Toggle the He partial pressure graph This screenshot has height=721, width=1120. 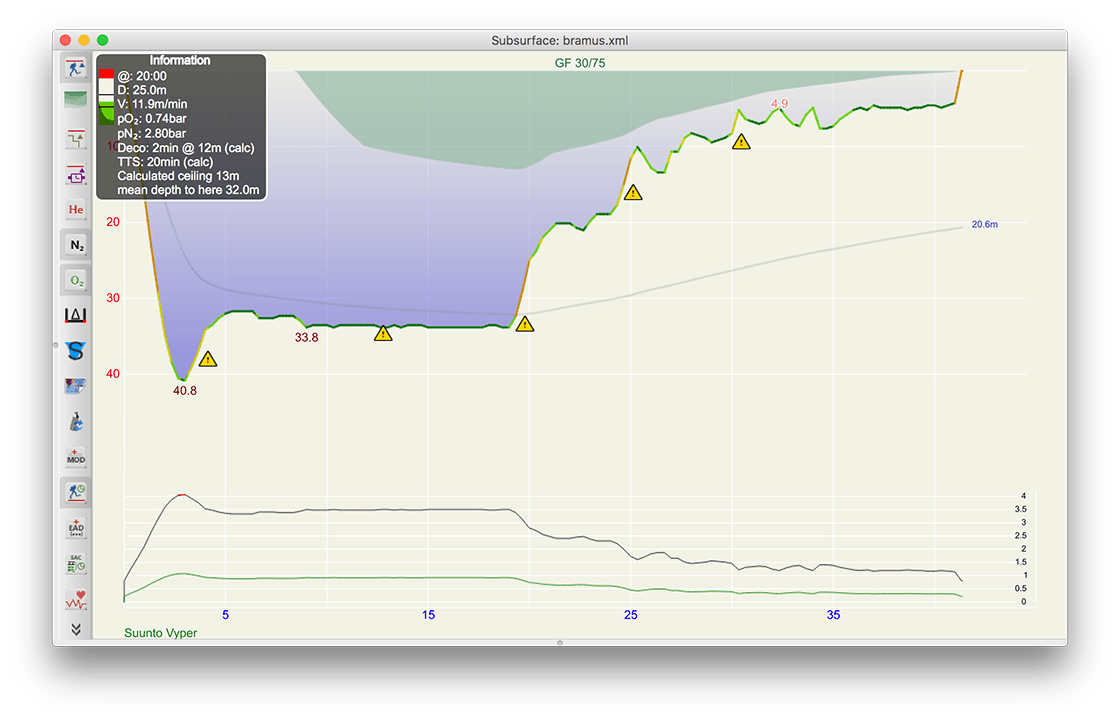76,210
